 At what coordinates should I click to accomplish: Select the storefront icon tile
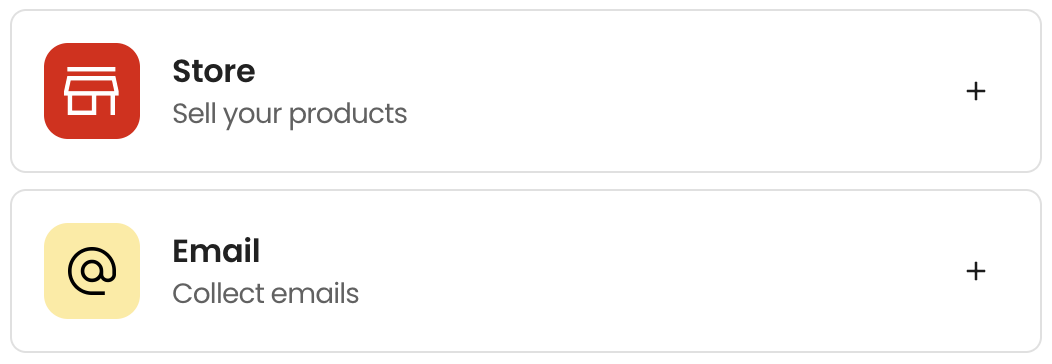(92, 91)
